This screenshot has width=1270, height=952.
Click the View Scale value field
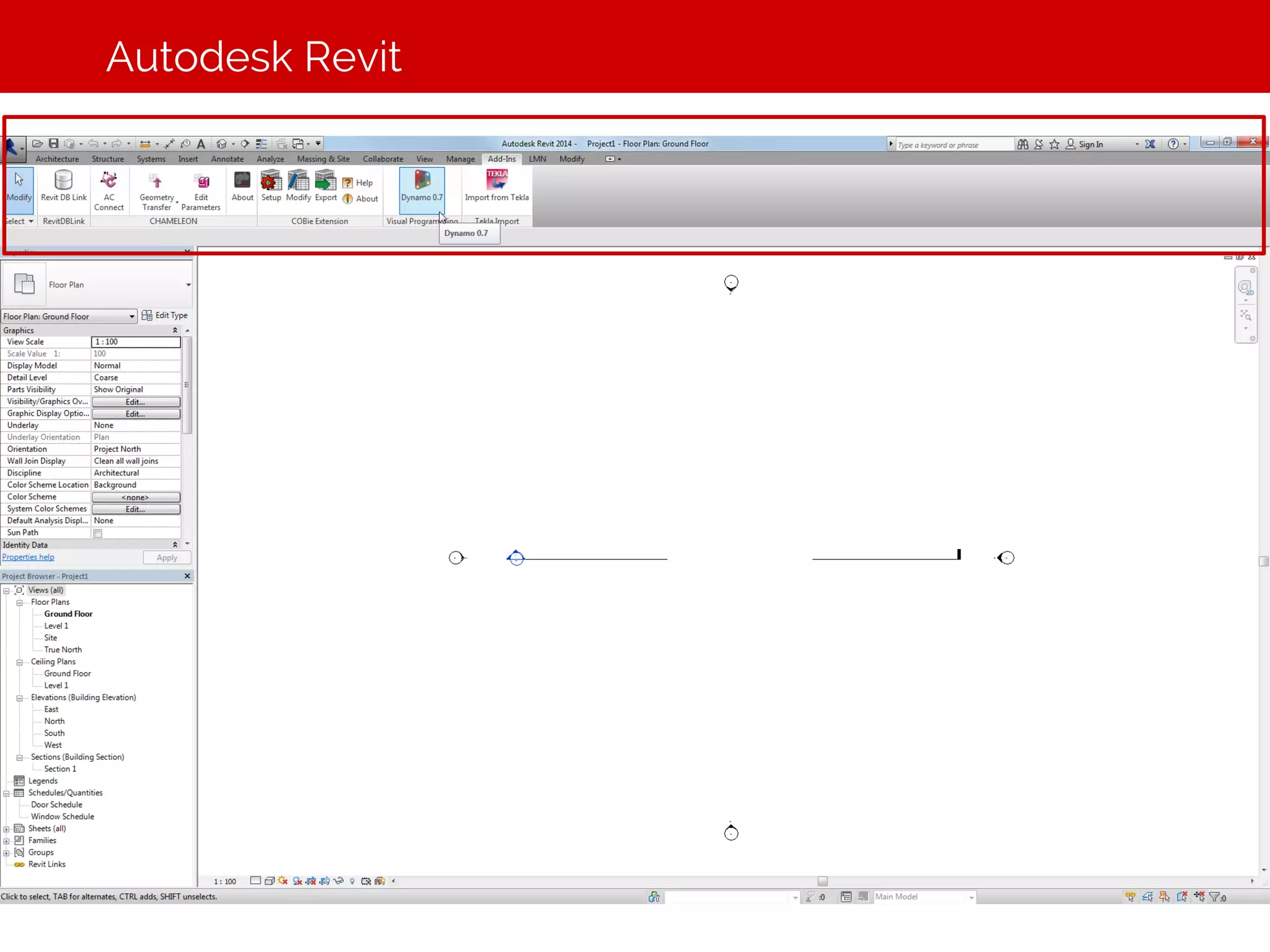tap(136, 342)
